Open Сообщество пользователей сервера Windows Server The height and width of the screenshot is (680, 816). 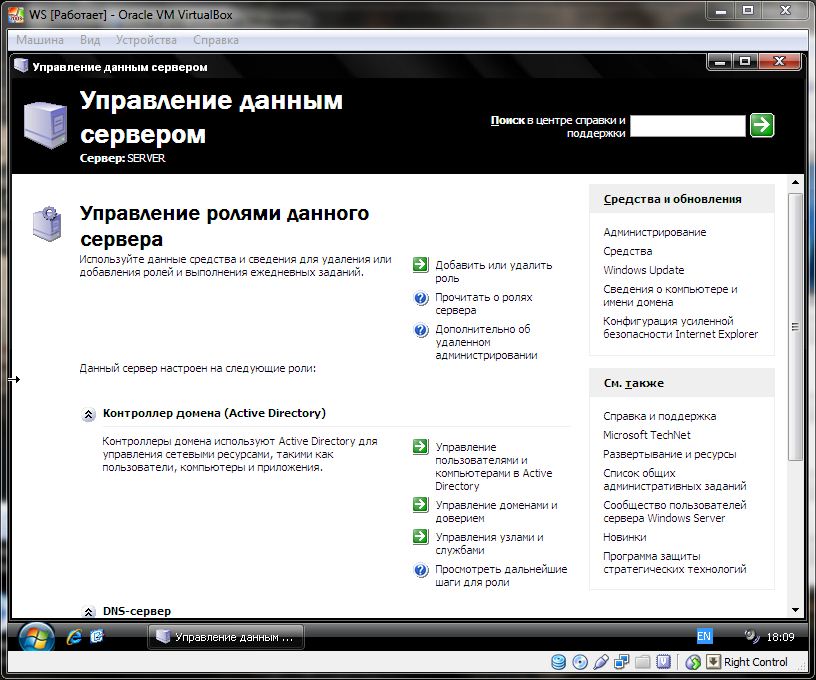point(674,511)
